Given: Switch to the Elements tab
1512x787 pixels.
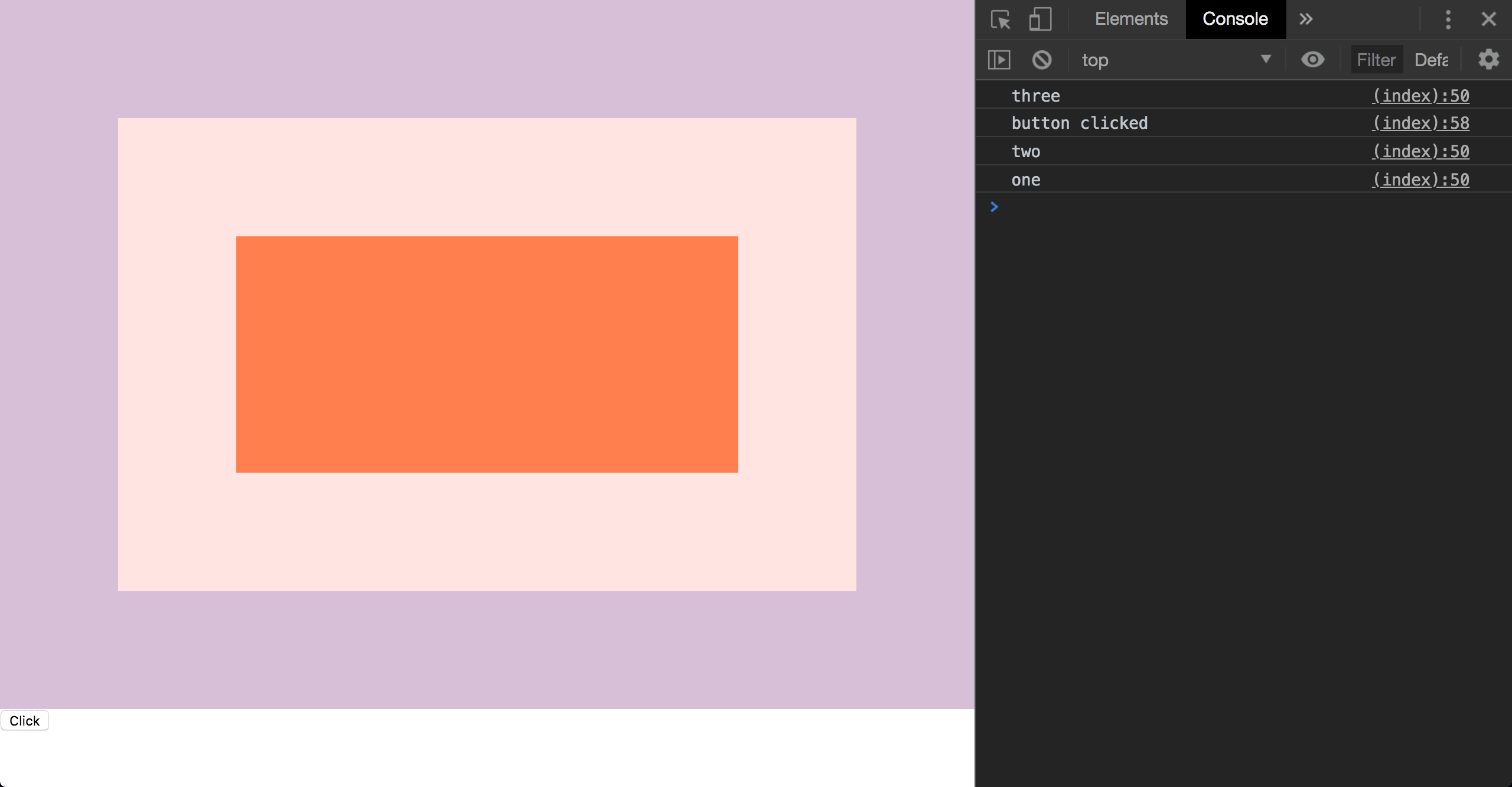Looking at the screenshot, I should 1131,19.
